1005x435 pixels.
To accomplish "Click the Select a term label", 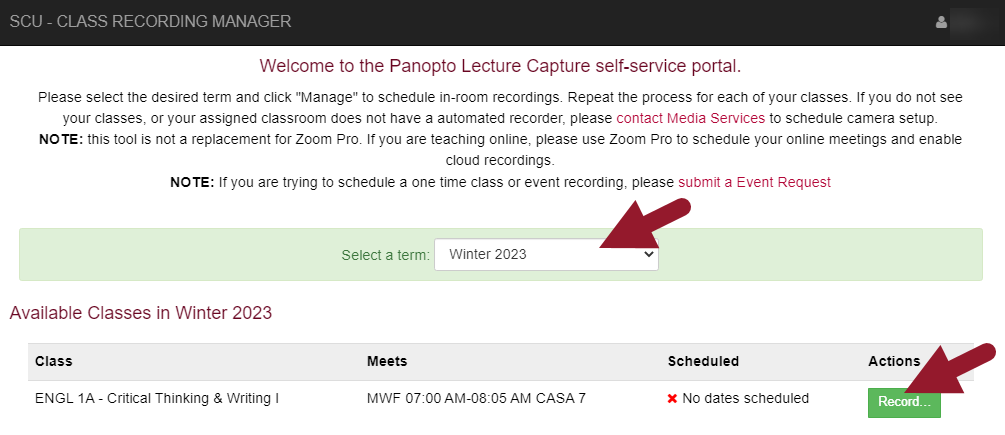I will (x=385, y=255).
